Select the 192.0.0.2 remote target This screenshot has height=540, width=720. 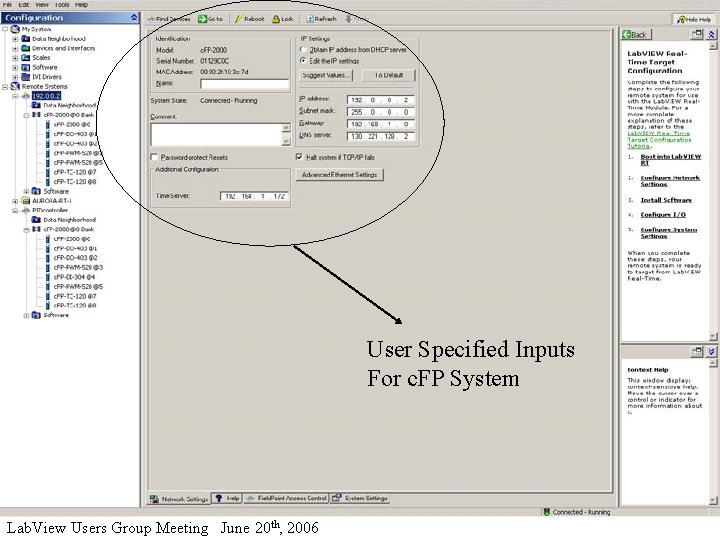[x=46, y=96]
